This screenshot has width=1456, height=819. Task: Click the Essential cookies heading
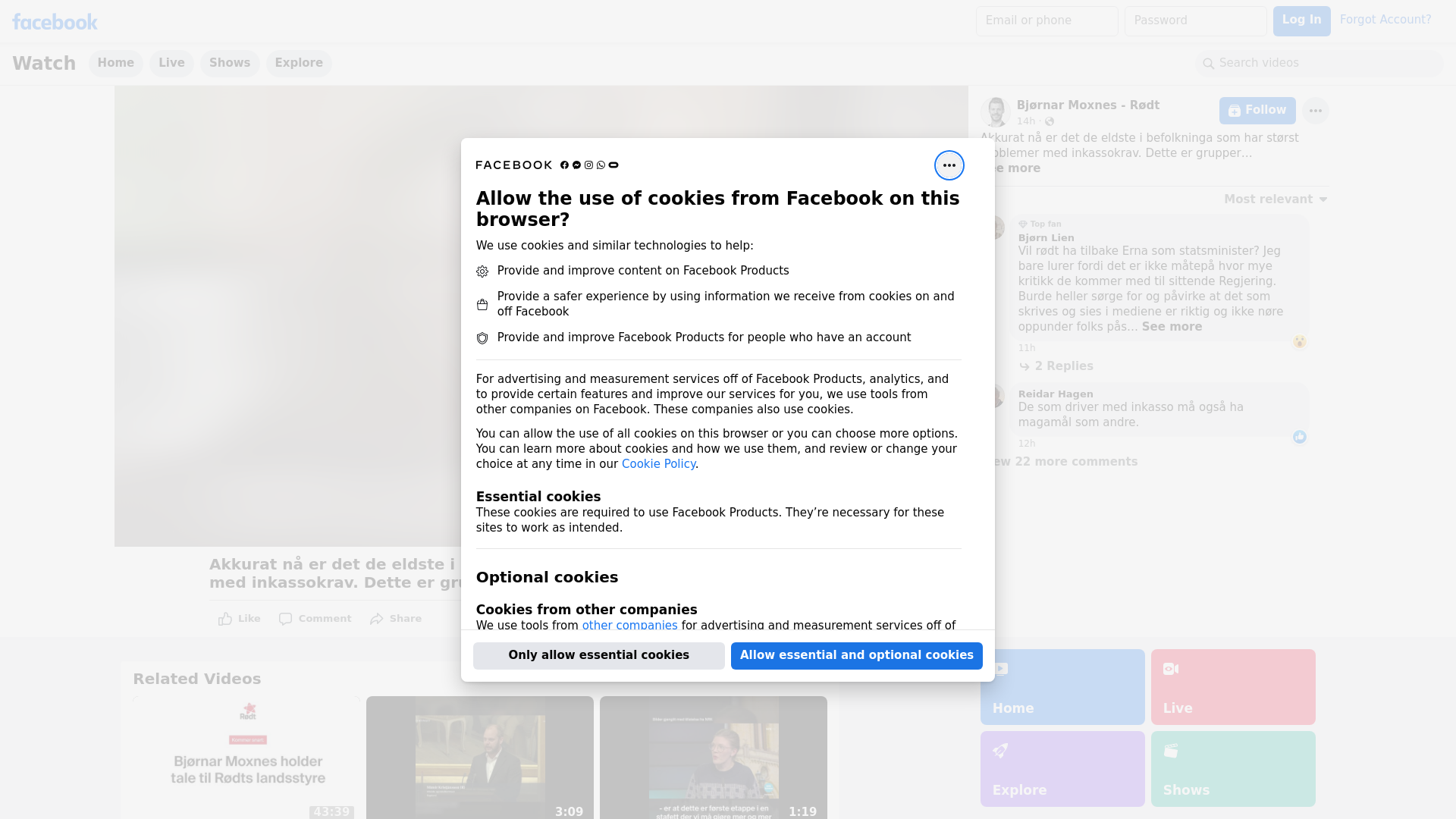click(538, 497)
